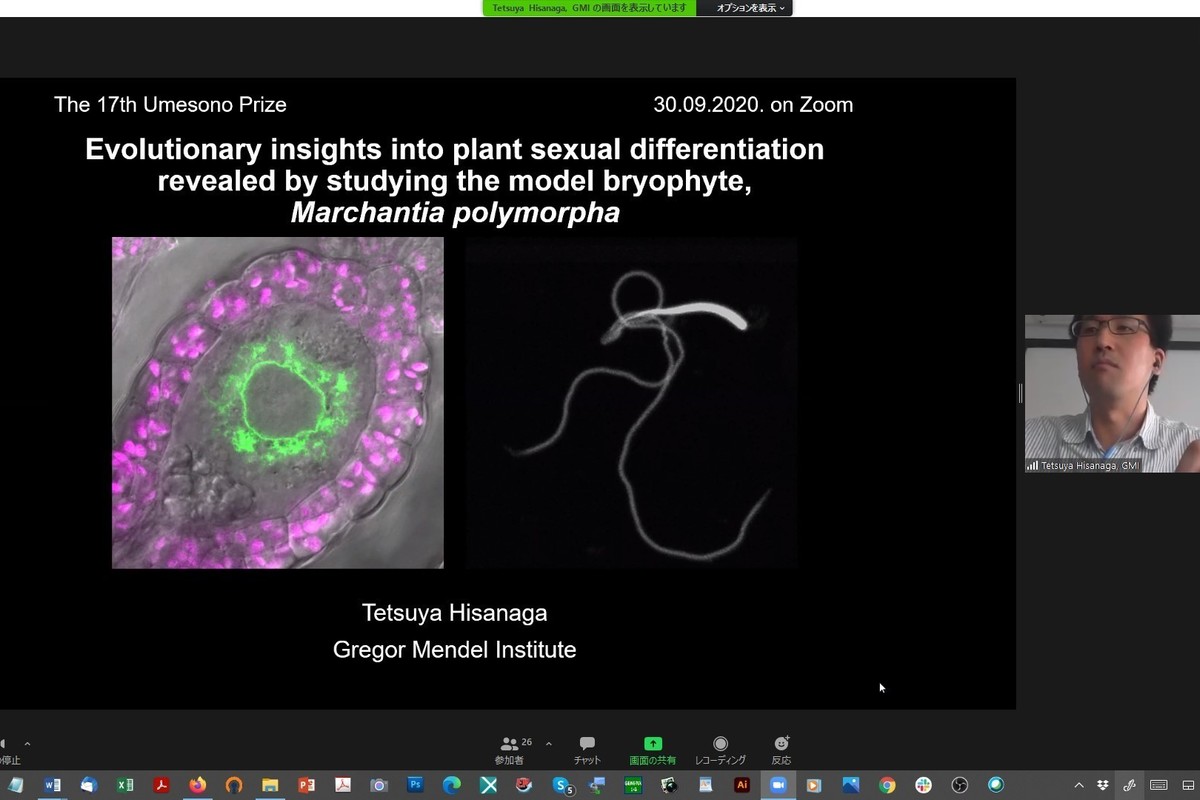
Task: Open PowerPoint from the taskbar
Action: [306, 785]
